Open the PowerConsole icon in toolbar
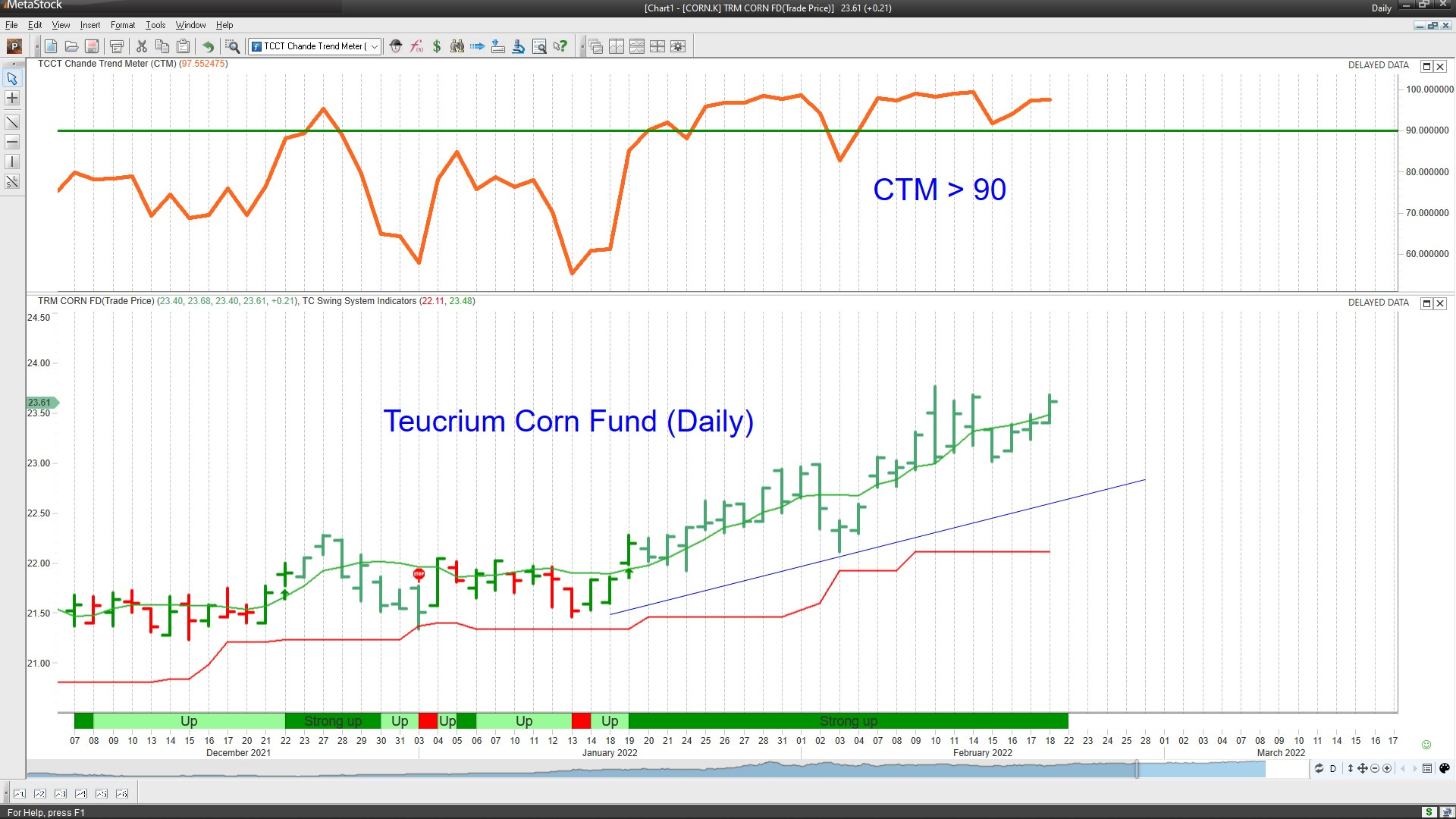Screen dimensions: 1456x819 tap(14, 46)
